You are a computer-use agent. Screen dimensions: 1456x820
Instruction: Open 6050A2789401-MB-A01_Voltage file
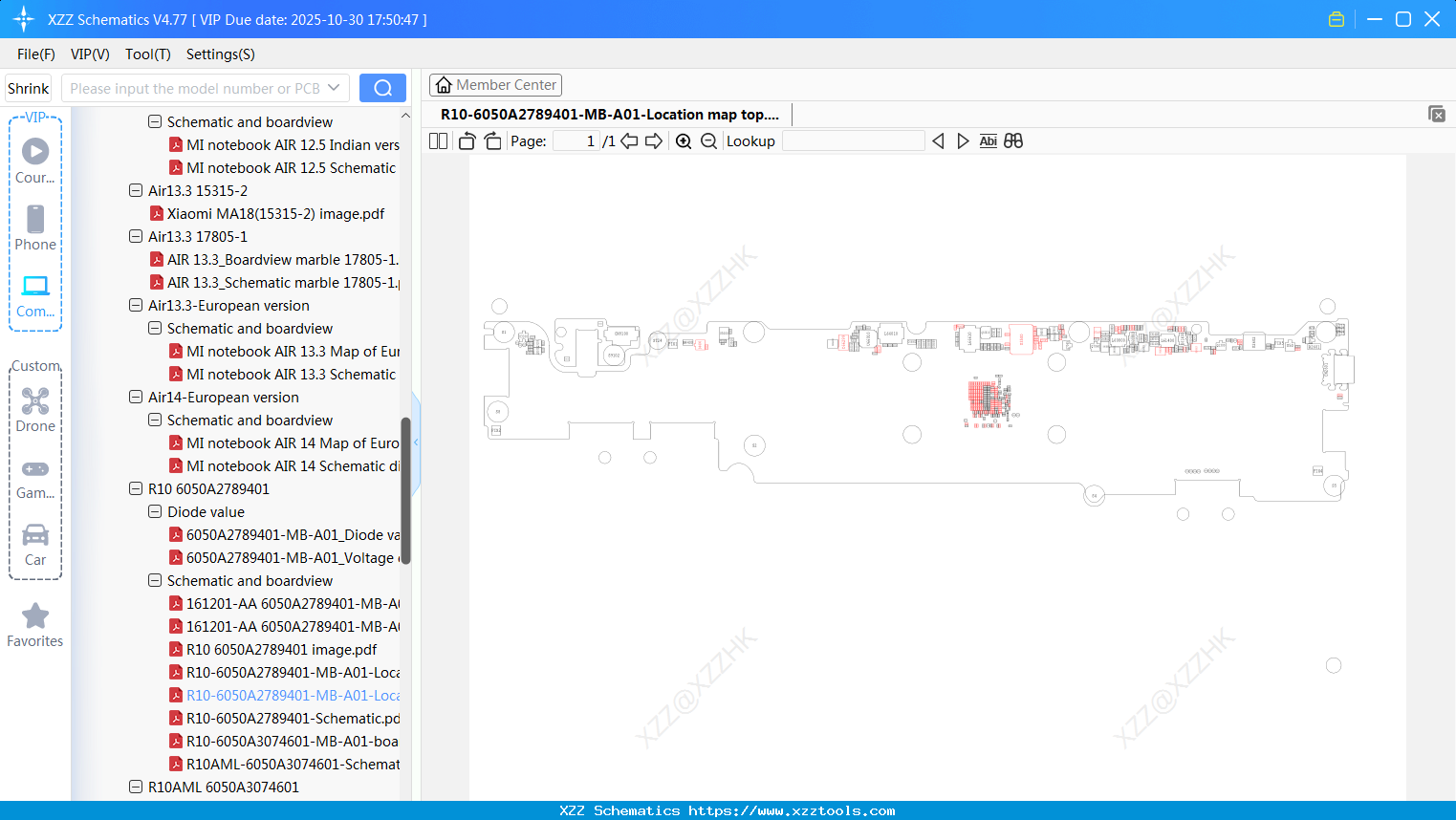(x=284, y=558)
